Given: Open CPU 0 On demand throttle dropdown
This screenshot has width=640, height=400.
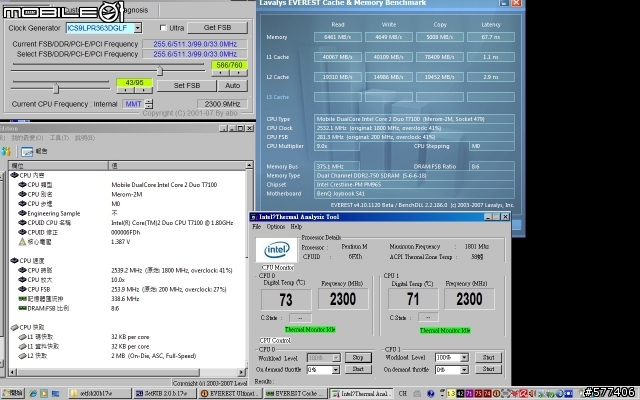Looking at the screenshot, I should (336, 370).
